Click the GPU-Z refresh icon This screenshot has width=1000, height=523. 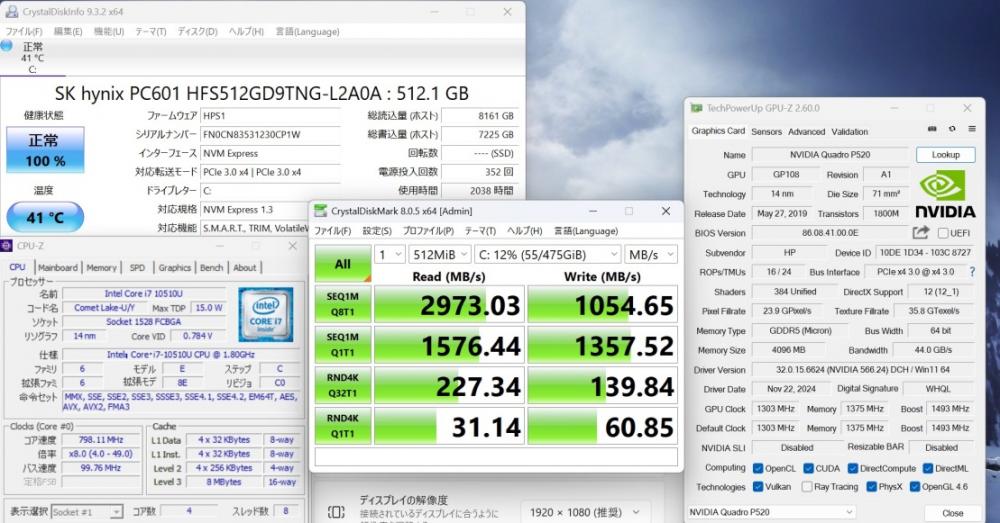pyautogui.click(x=952, y=129)
